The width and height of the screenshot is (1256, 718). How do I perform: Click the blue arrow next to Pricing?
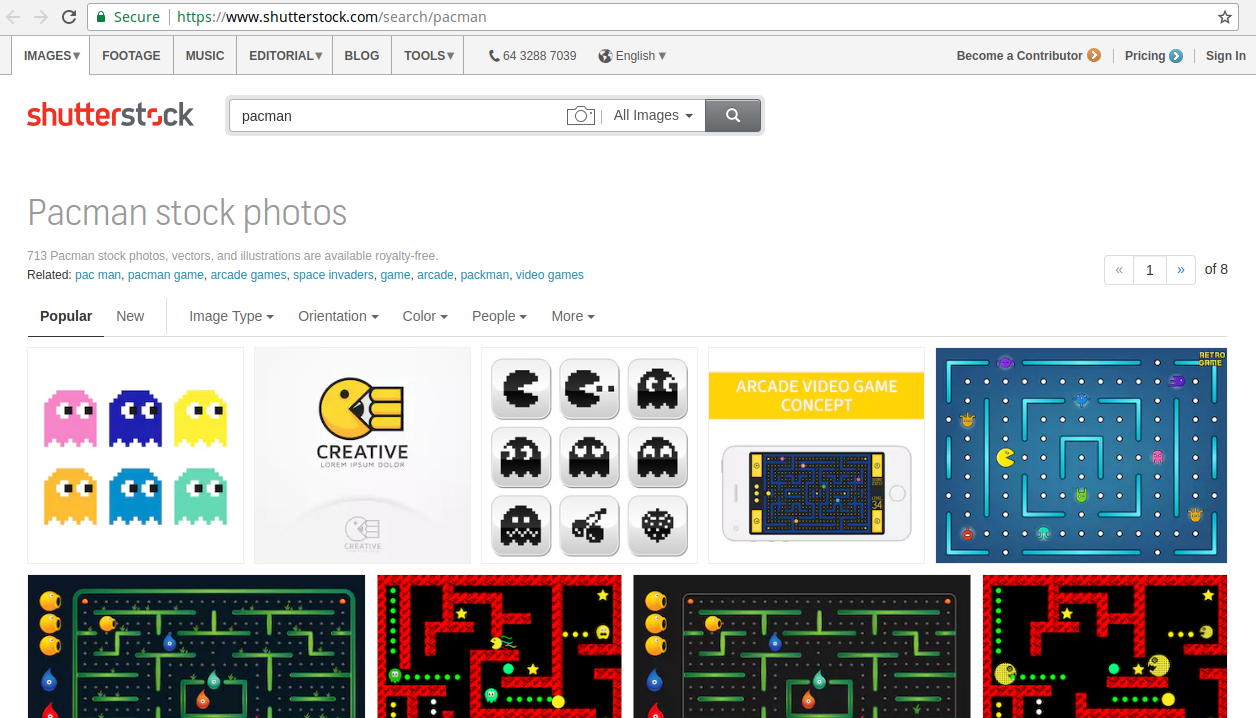pos(1176,56)
